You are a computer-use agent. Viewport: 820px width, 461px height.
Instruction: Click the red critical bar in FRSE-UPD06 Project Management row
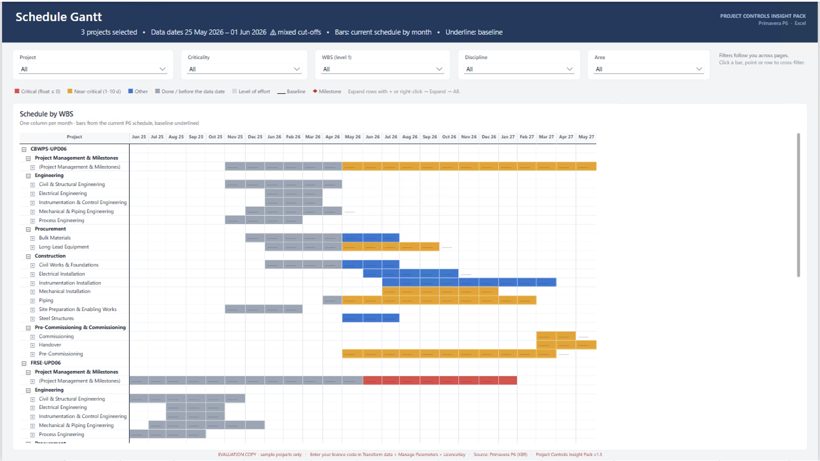coord(440,381)
